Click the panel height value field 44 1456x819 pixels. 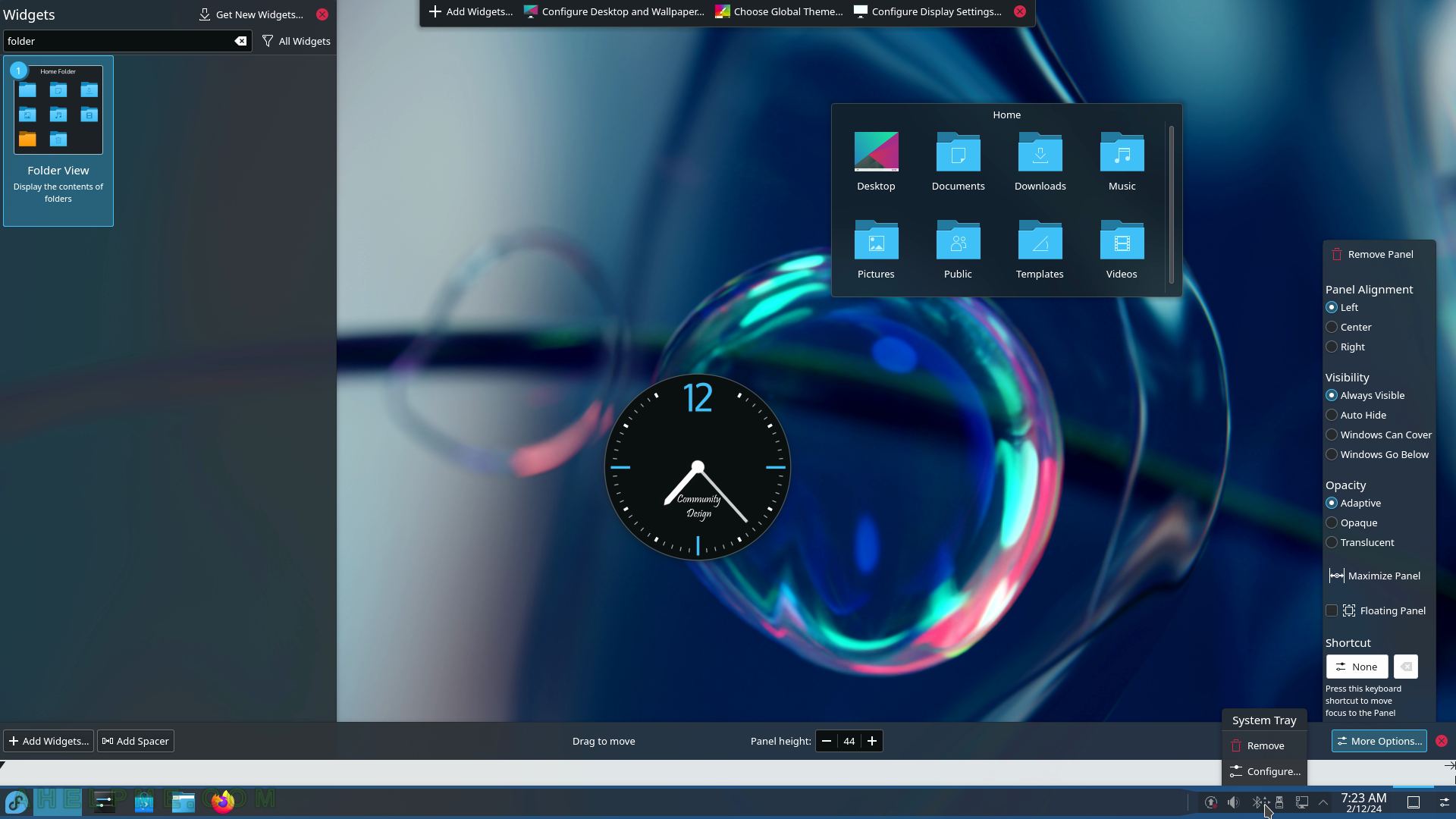pyautogui.click(x=849, y=741)
